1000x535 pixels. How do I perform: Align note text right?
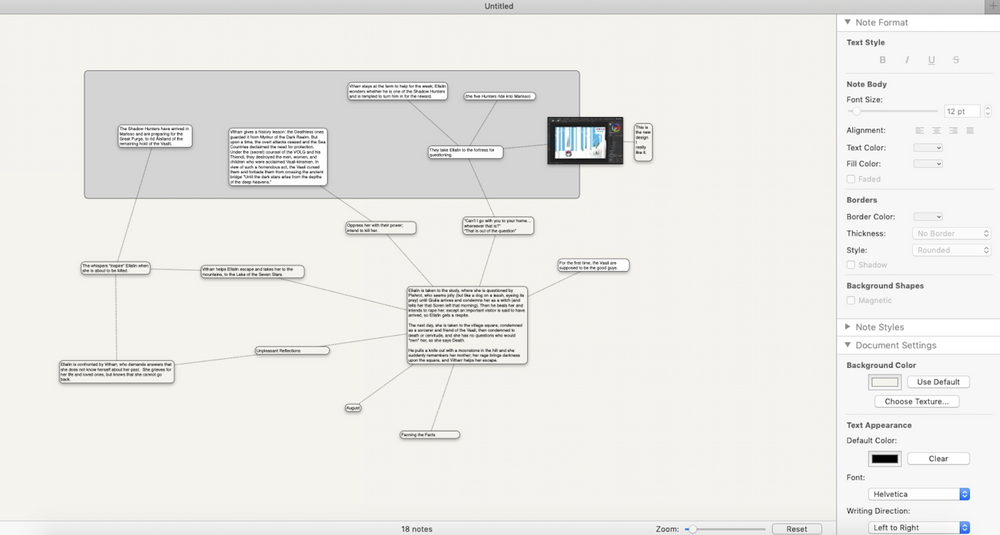[x=953, y=130]
